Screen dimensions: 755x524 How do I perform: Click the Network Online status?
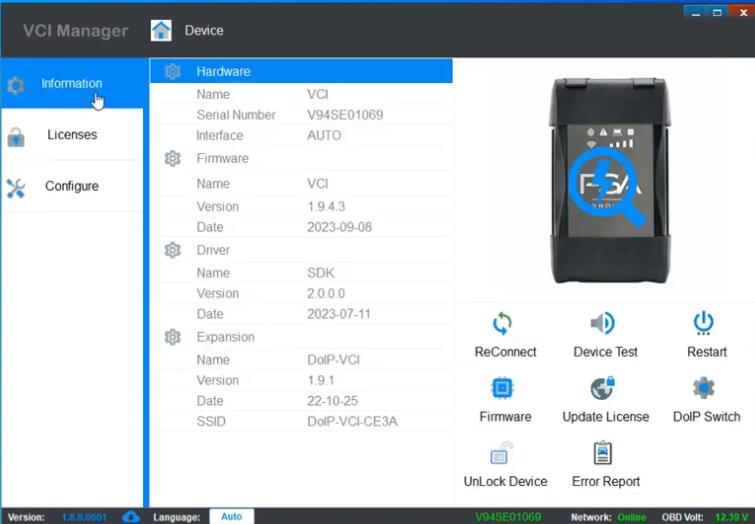[x=632, y=517]
